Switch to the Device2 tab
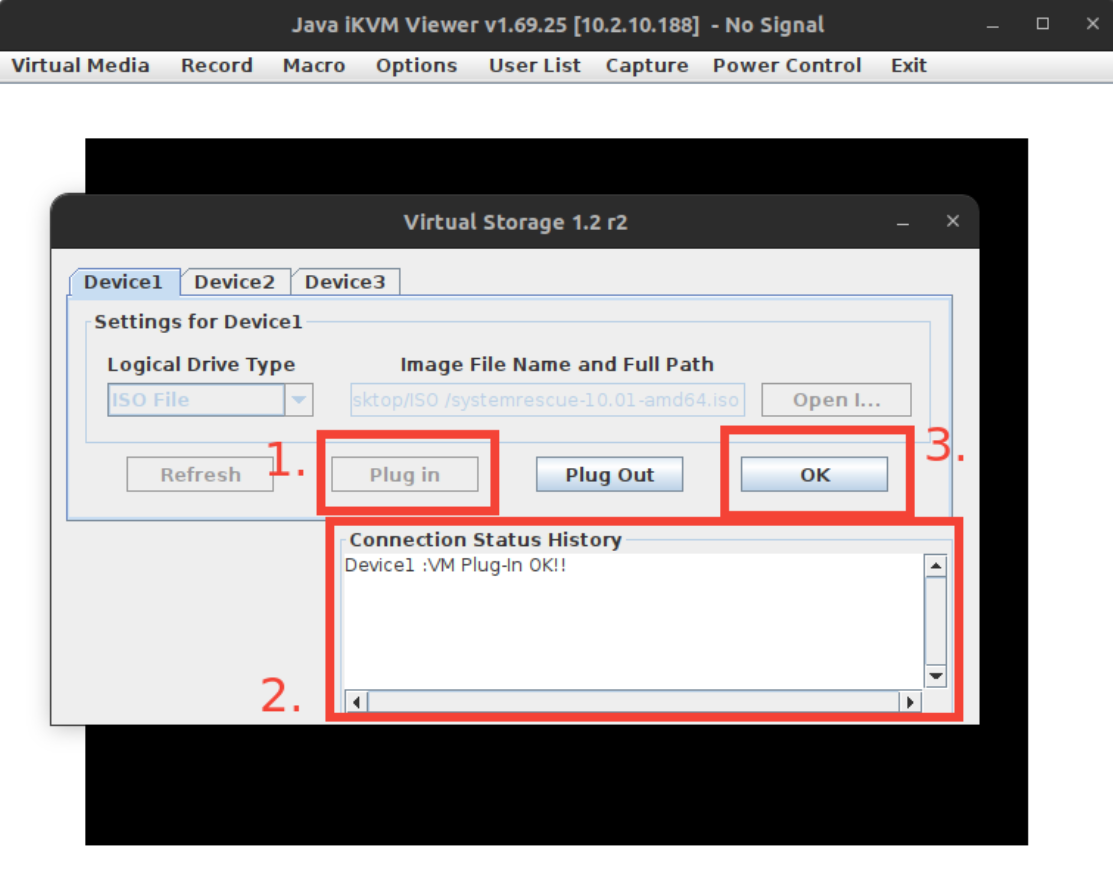Image resolution: width=1113 pixels, height=884 pixels. point(234,282)
